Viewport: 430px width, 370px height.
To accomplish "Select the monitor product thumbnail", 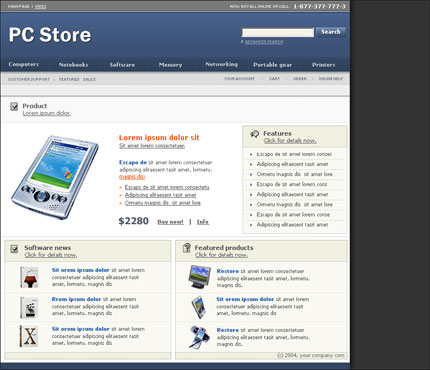I will tap(199, 277).
